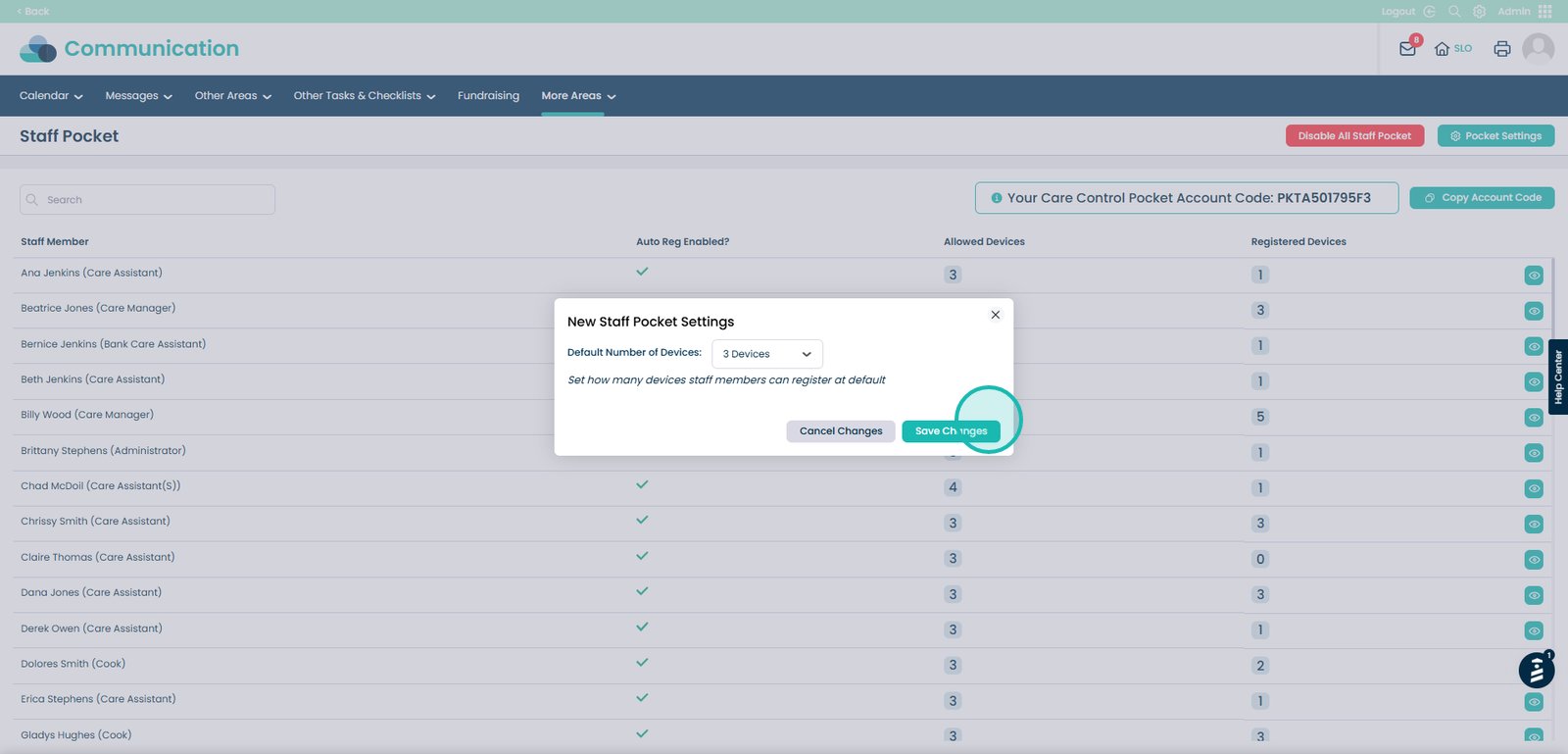
Task: Click into the staff Search field
Action: tap(147, 200)
